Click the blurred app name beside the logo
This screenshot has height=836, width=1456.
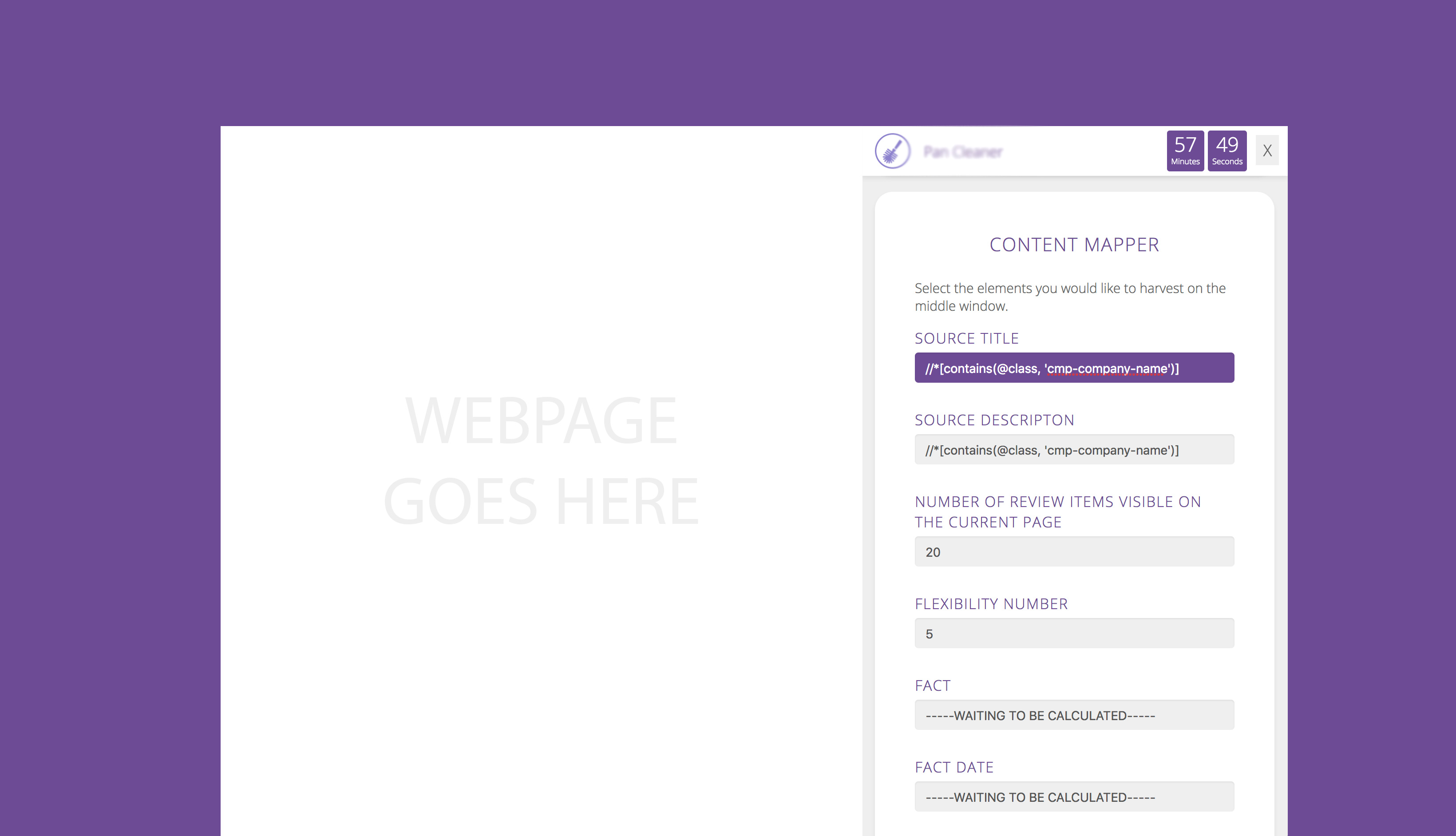coord(963,152)
